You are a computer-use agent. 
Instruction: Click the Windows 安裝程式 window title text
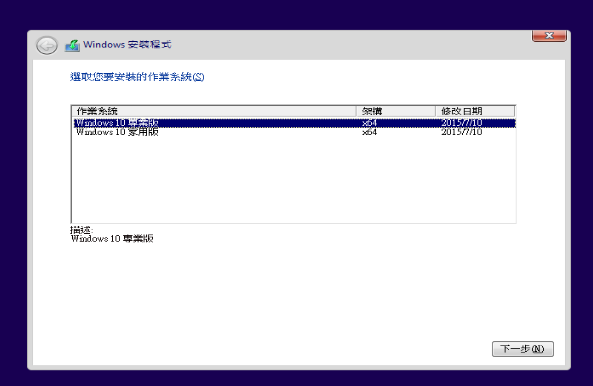tap(127, 45)
